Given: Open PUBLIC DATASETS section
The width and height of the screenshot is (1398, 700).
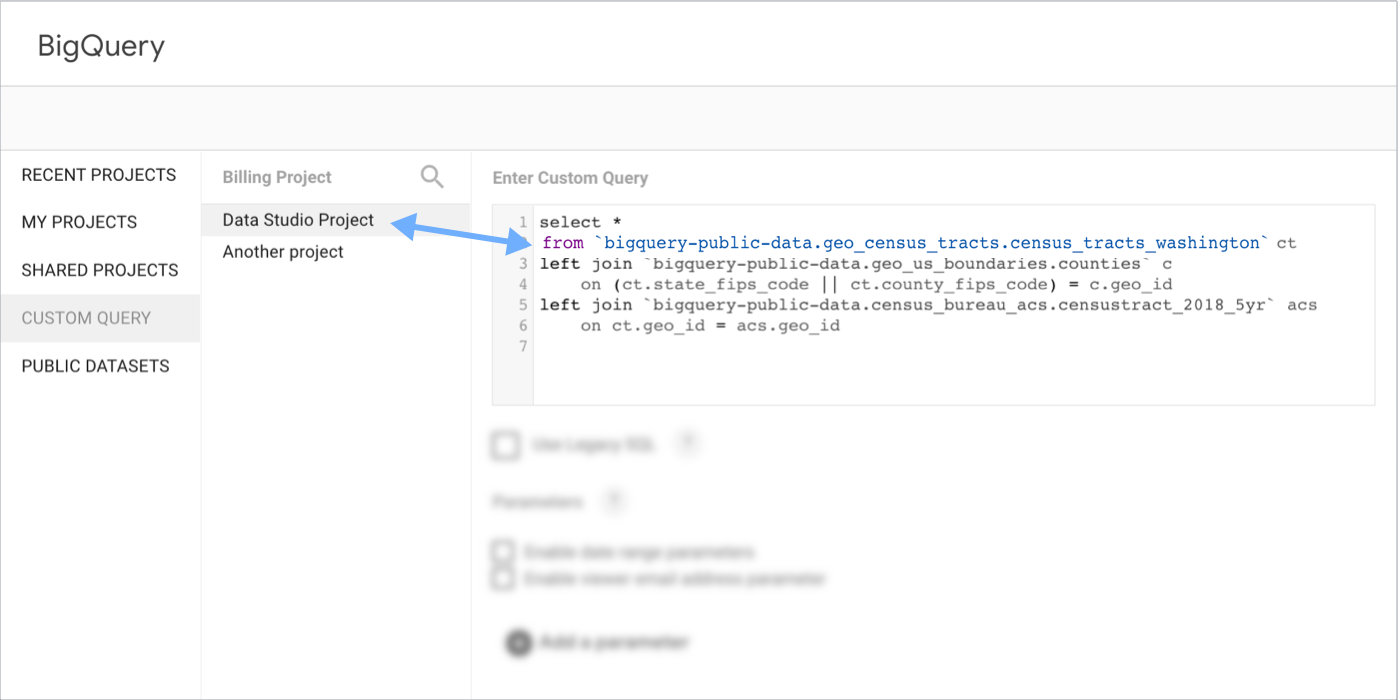Looking at the screenshot, I should [95, 366].
